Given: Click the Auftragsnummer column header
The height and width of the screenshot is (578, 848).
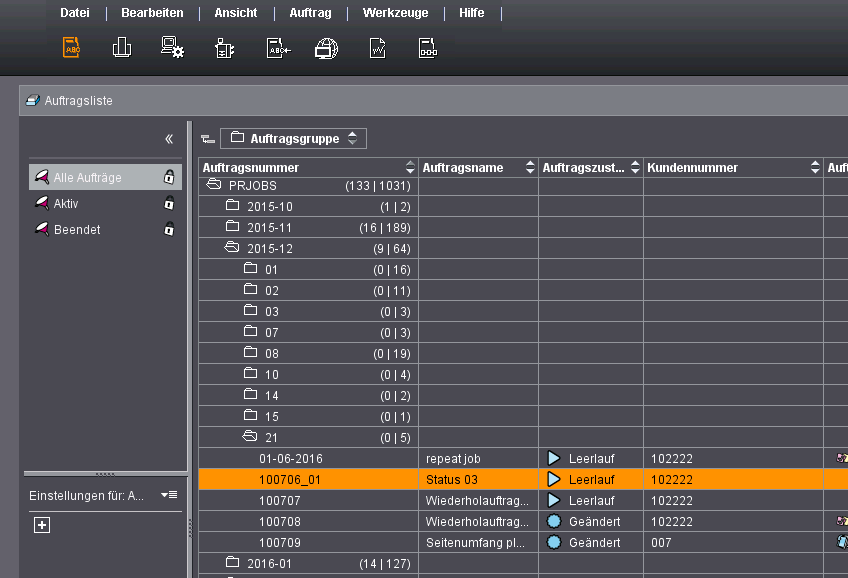Looking at the screenshot, I should [308, 168].
